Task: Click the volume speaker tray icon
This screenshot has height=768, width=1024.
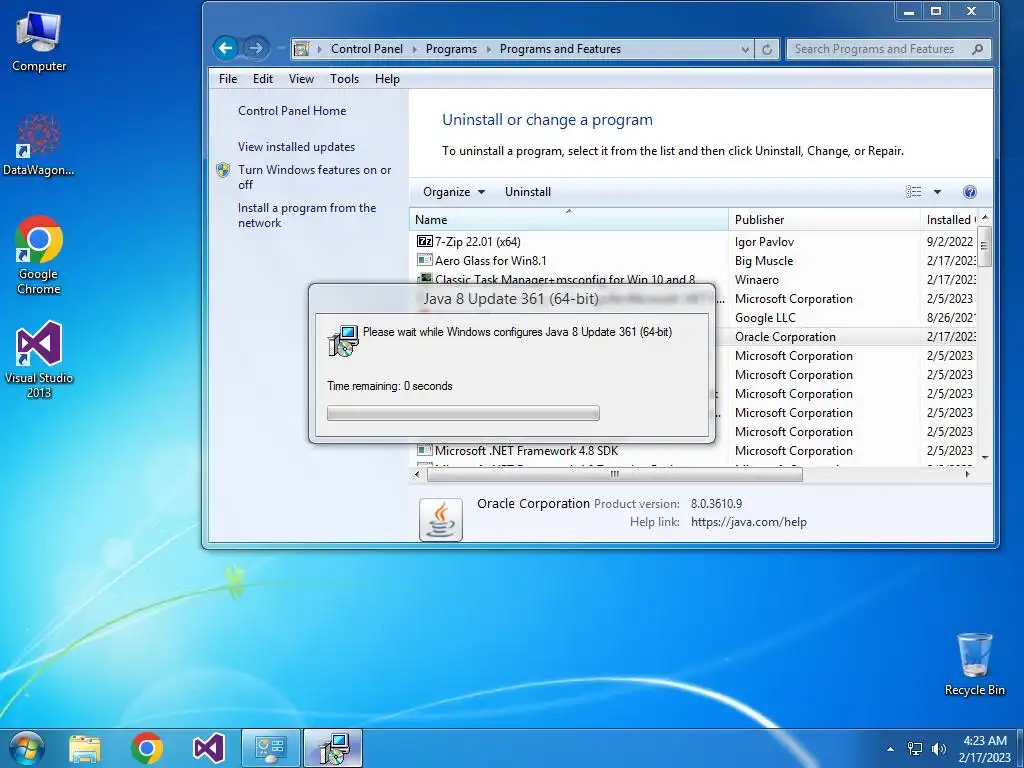Action: click(938, 749)
